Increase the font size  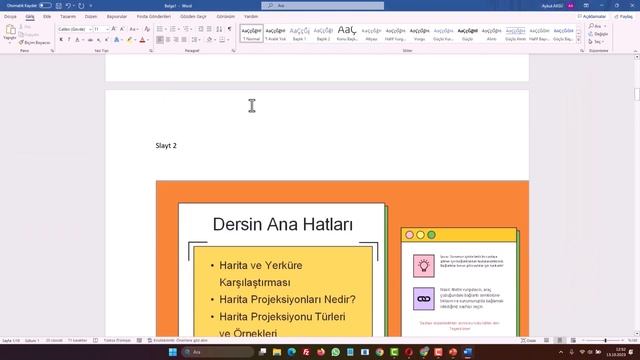(114, 29)
